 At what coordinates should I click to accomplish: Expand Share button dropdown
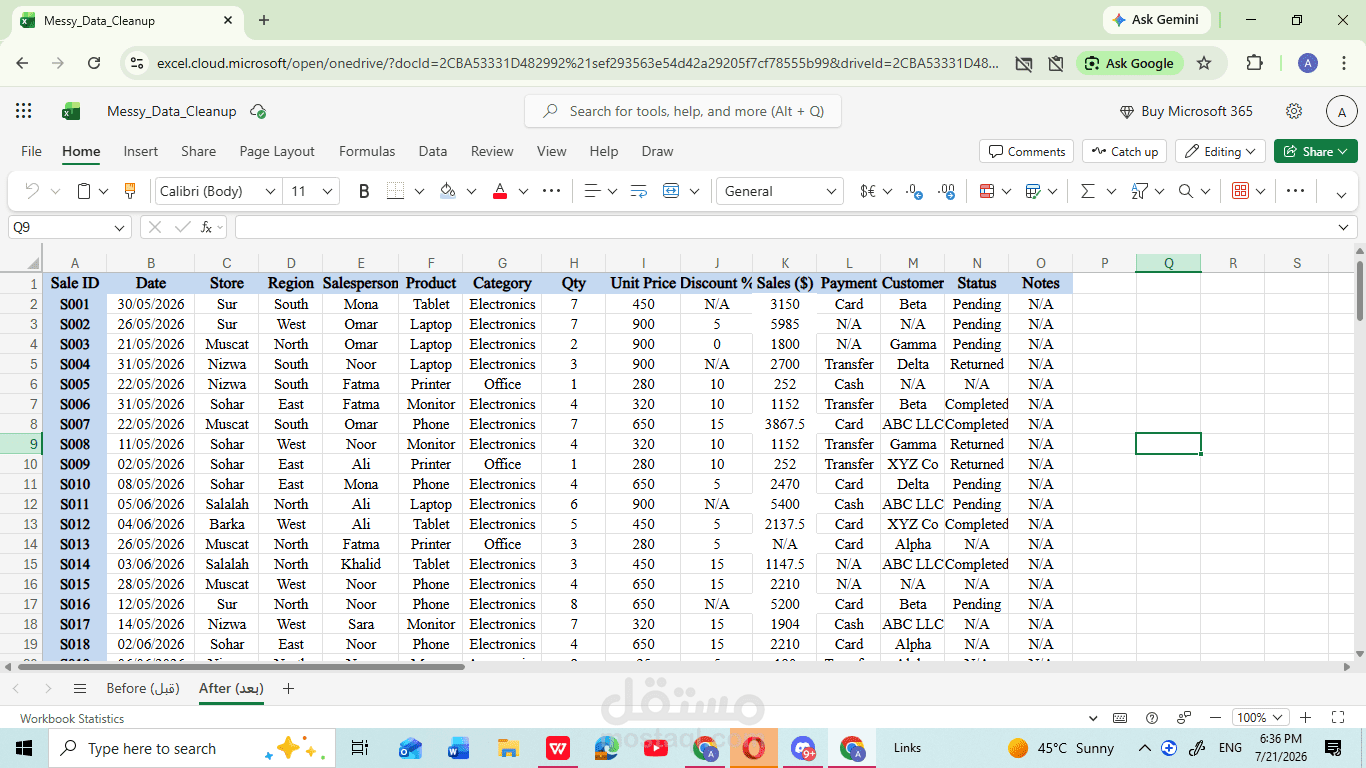point(1343,152)
